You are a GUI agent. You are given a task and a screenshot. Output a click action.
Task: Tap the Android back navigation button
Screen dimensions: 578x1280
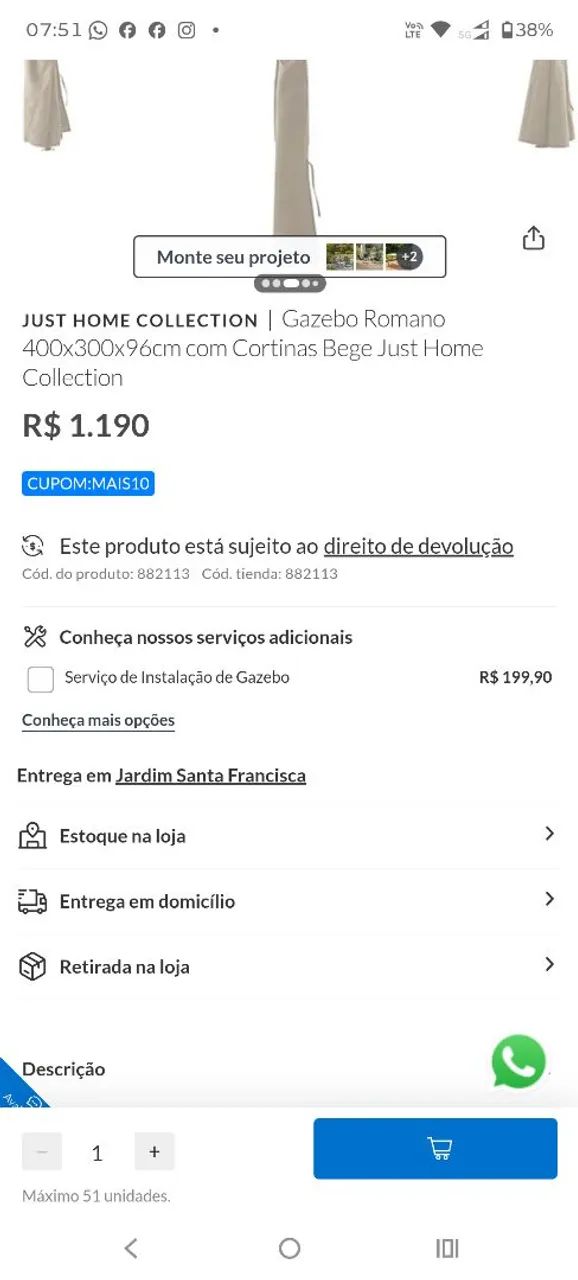130,1247
